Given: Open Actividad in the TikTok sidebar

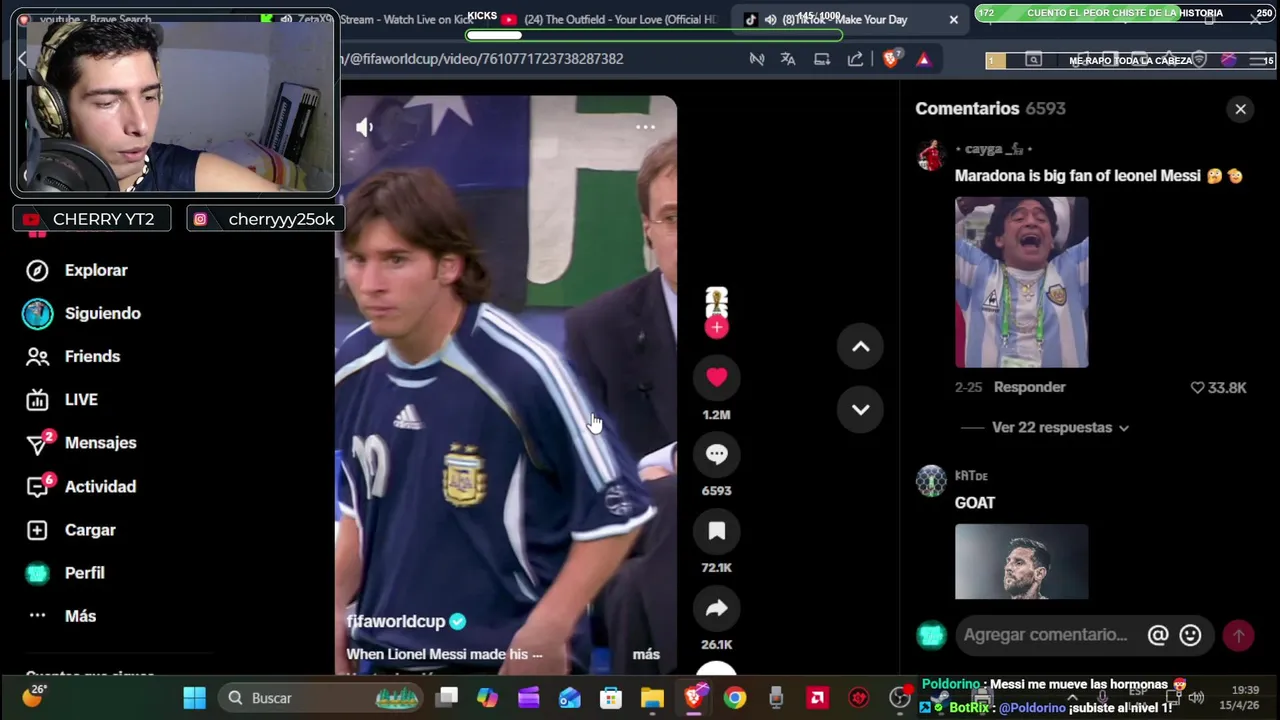Looking at the screenshot, I should click(x=100, y=486).
